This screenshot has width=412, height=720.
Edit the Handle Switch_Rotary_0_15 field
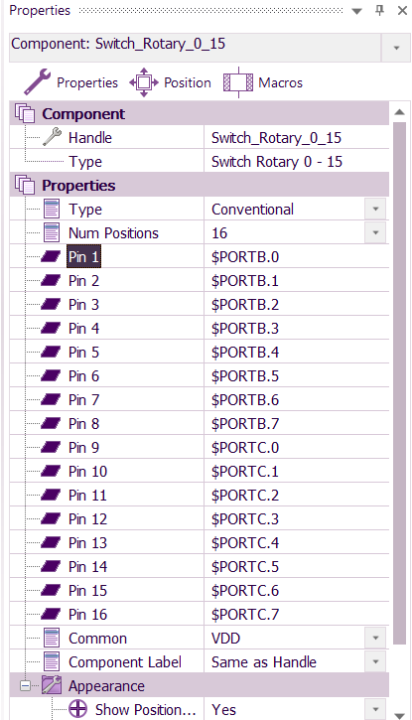pos(297,137)
